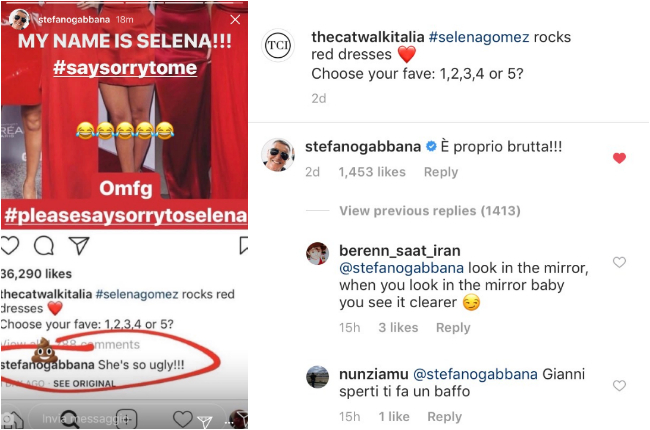Reply to stefanogabbana's comment
650x430 pixels.
(440, 172)
